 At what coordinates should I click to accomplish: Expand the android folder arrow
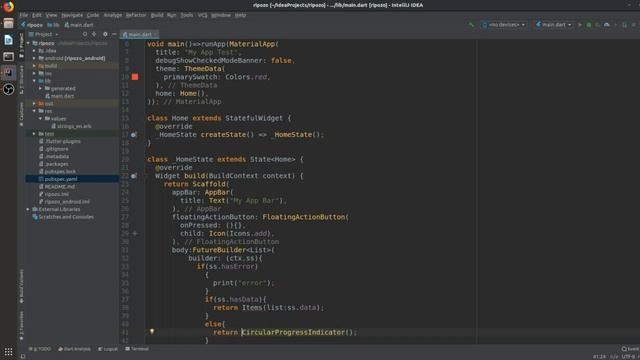[x=34, y=58]
